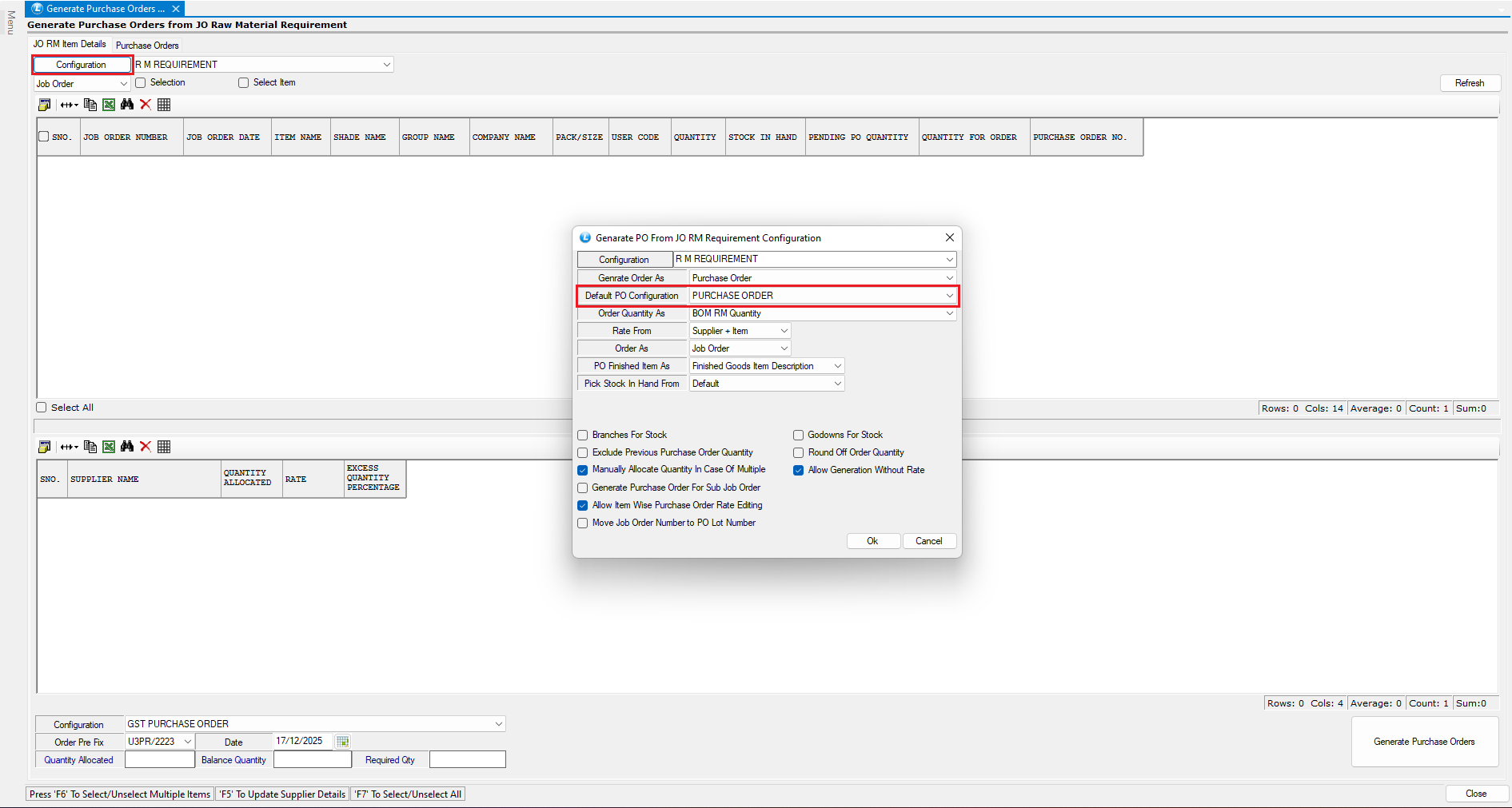Click the red X delete icon in the upper grid toolbar
The height and width of the screenshot is (808, 1512).
click(146, 105)
